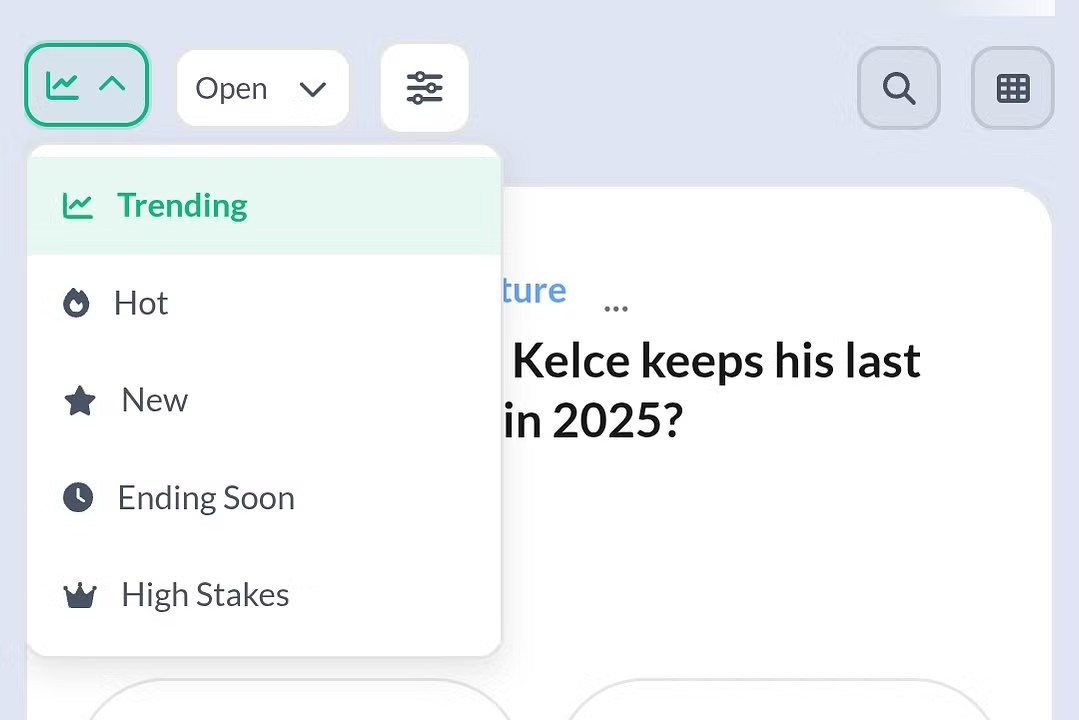Click the down chevron next to Open

pos(313,89)
